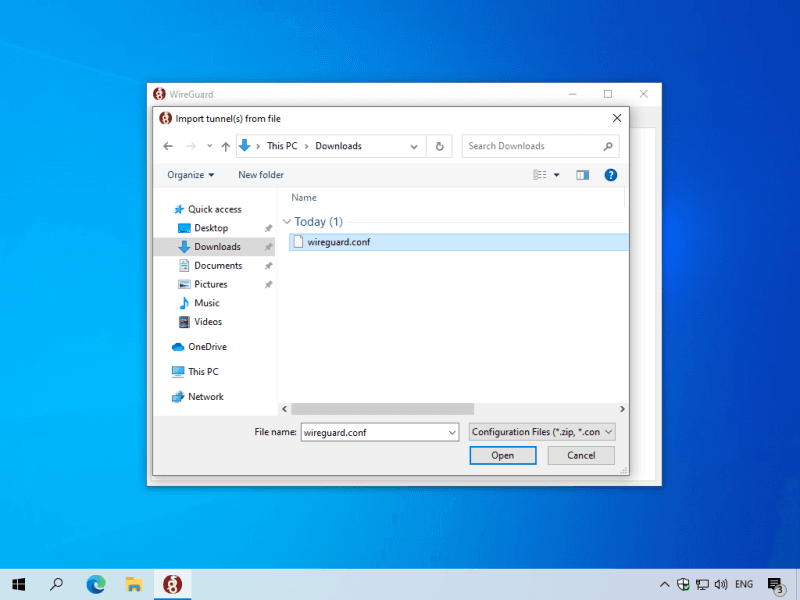800x600 pixels.
Task: Expand the File name combo box list
Action: 451,432
